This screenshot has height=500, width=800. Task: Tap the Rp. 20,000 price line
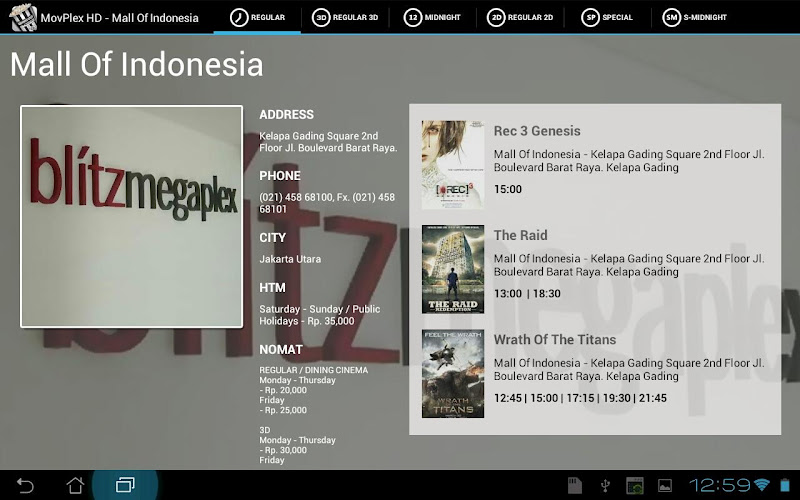point(283,390)
